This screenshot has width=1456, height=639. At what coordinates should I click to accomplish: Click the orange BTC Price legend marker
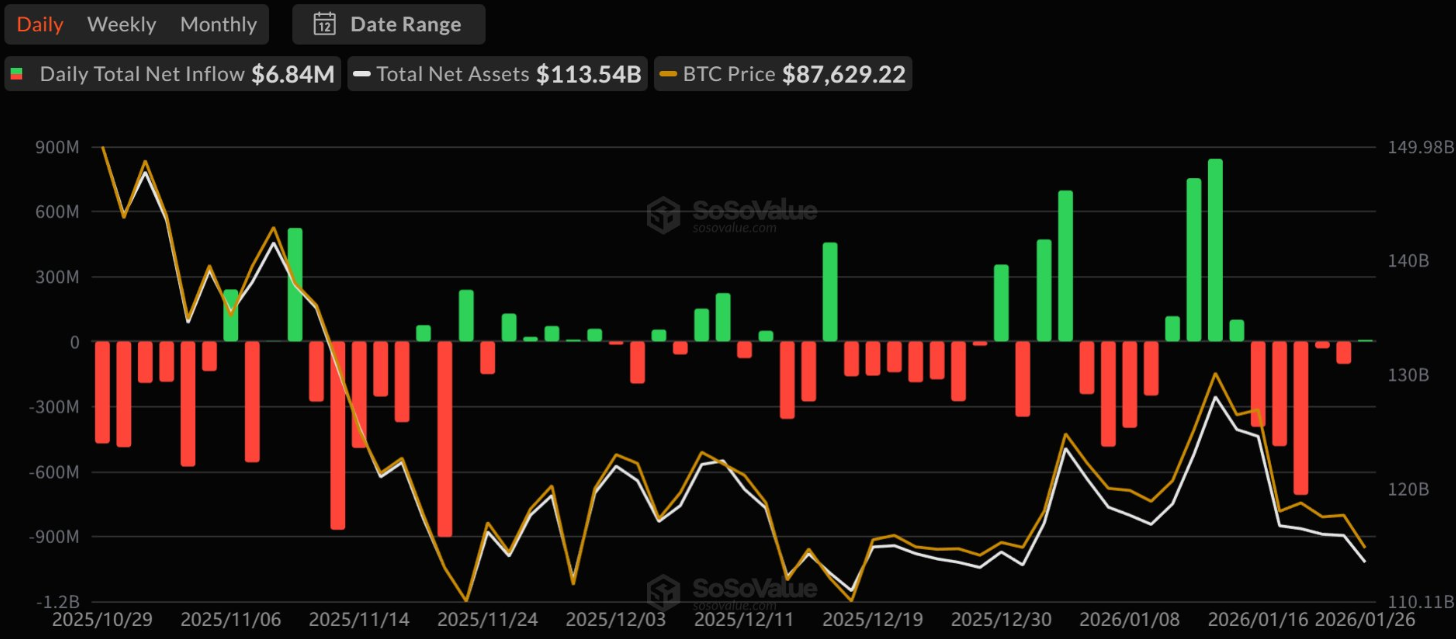click(x=668, y=74)
